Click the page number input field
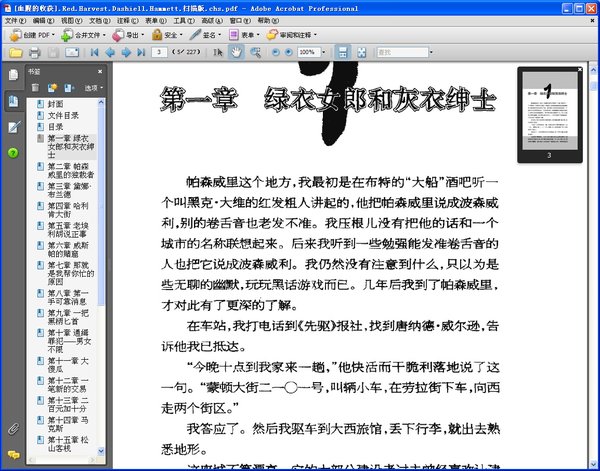Image resolution: width=600 pixels, height=471 pixels. click(159, 52)
